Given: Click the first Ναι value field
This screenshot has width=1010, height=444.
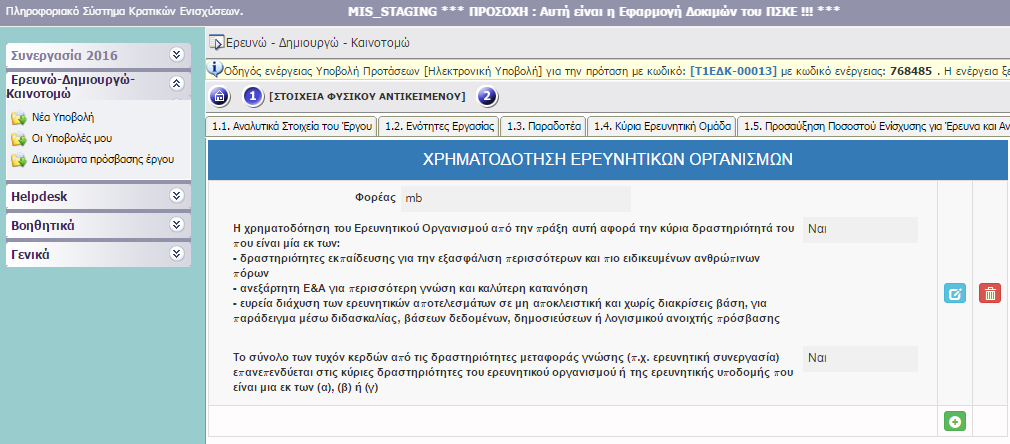Looking at the screenshot, I should coord(860,230).
